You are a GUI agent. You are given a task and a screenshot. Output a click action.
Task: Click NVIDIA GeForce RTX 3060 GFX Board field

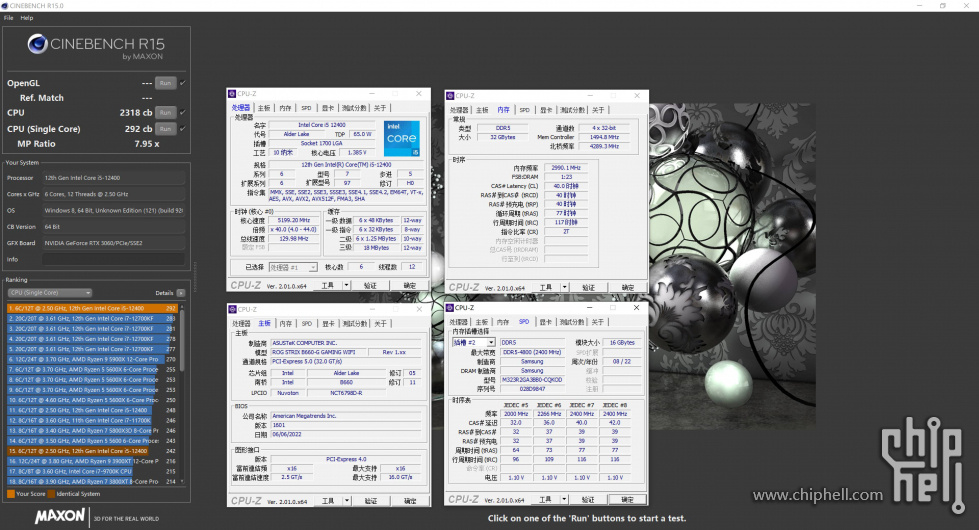pos(114,243)
